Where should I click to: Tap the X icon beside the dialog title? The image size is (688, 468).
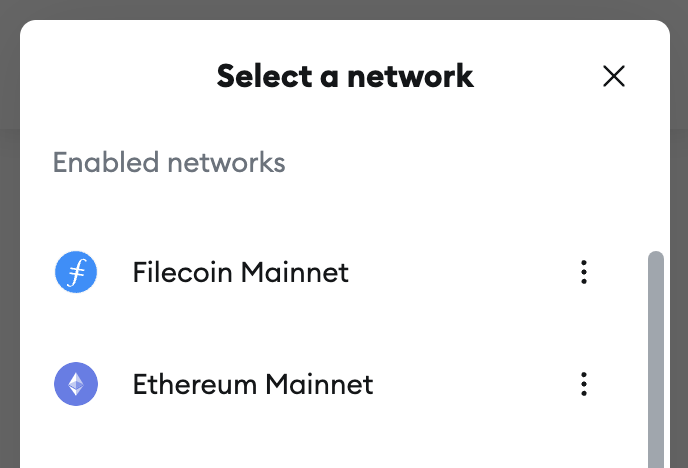tap(614, 76)
